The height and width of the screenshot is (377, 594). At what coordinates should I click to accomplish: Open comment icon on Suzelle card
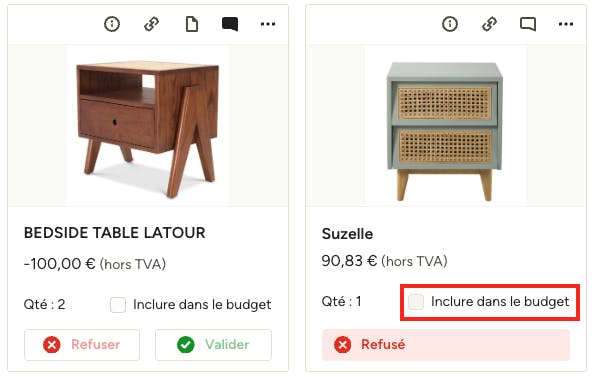[528, 24]
